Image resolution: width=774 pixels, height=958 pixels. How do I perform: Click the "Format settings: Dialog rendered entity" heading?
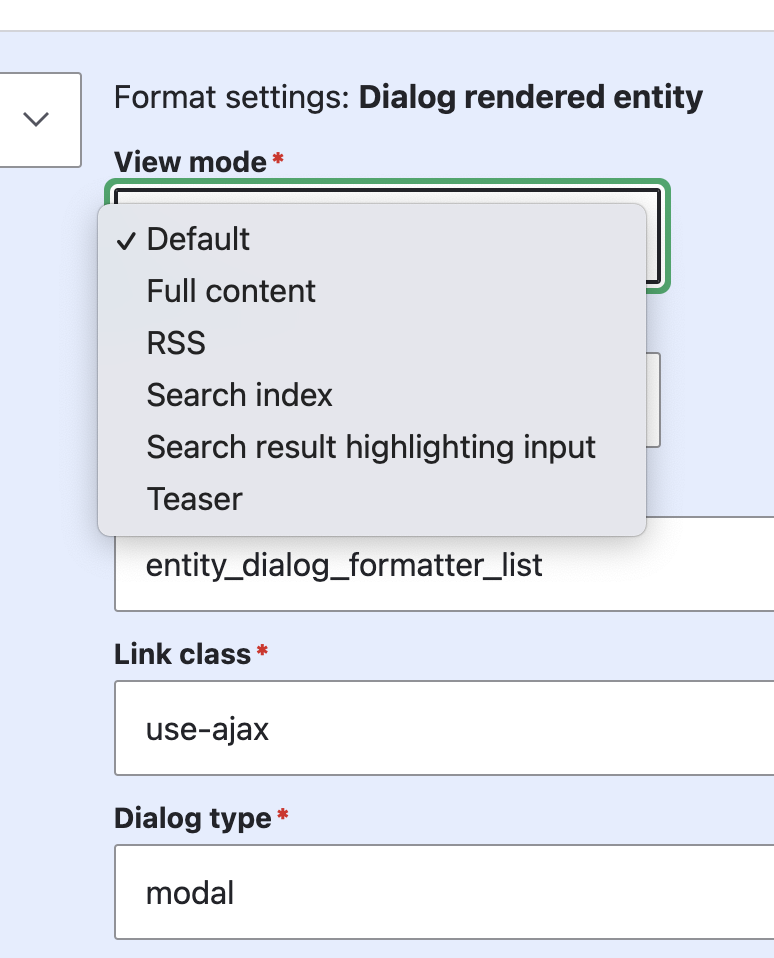pos(408,96)
